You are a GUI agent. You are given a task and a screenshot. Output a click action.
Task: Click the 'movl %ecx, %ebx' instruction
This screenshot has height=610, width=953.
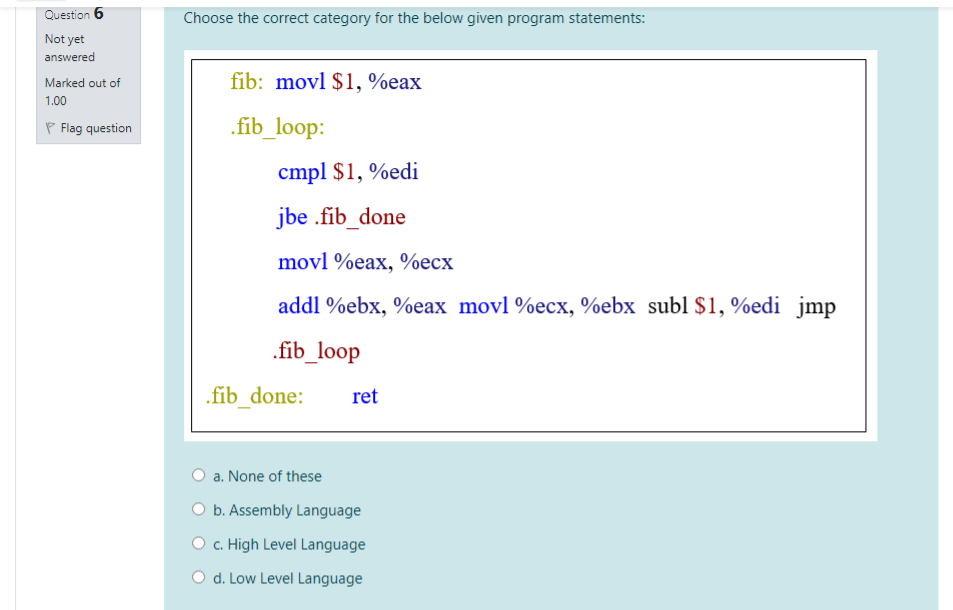(546, 306)
